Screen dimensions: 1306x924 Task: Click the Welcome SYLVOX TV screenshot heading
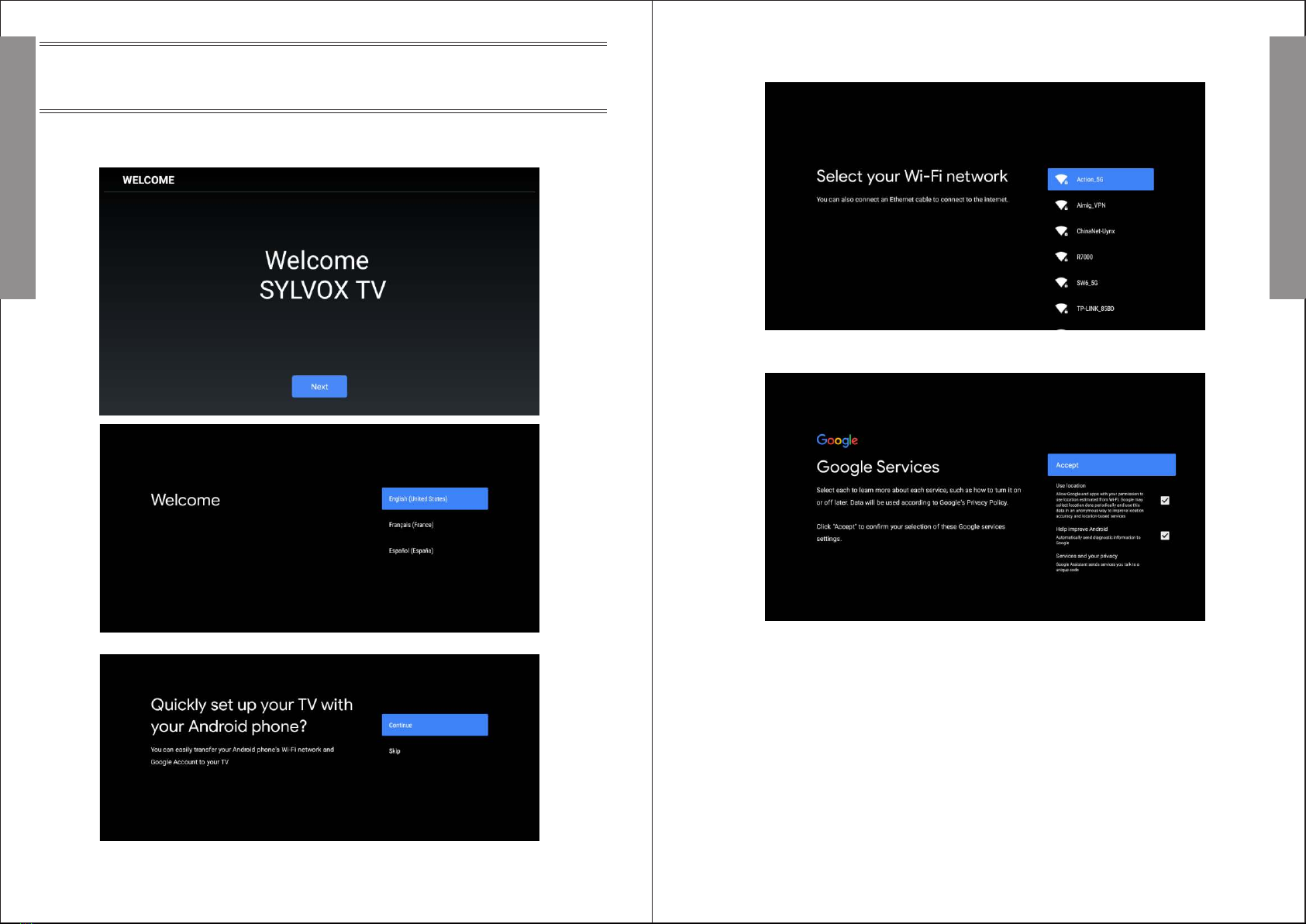click(322, 275)
